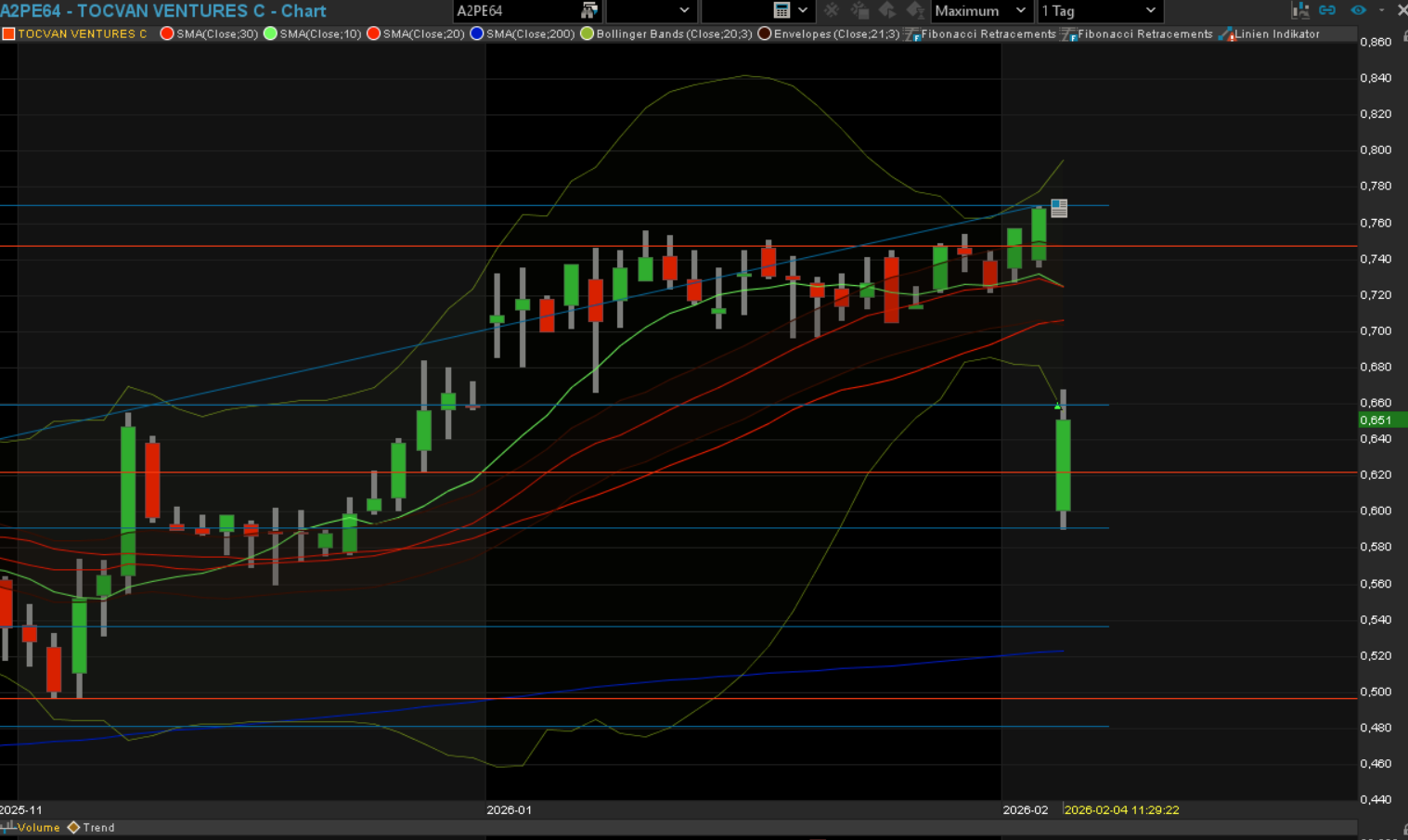This screenshot has height=840, width=1408.
Task: Select the SMA(Close;30) legend label
Action: click(217, 34)
